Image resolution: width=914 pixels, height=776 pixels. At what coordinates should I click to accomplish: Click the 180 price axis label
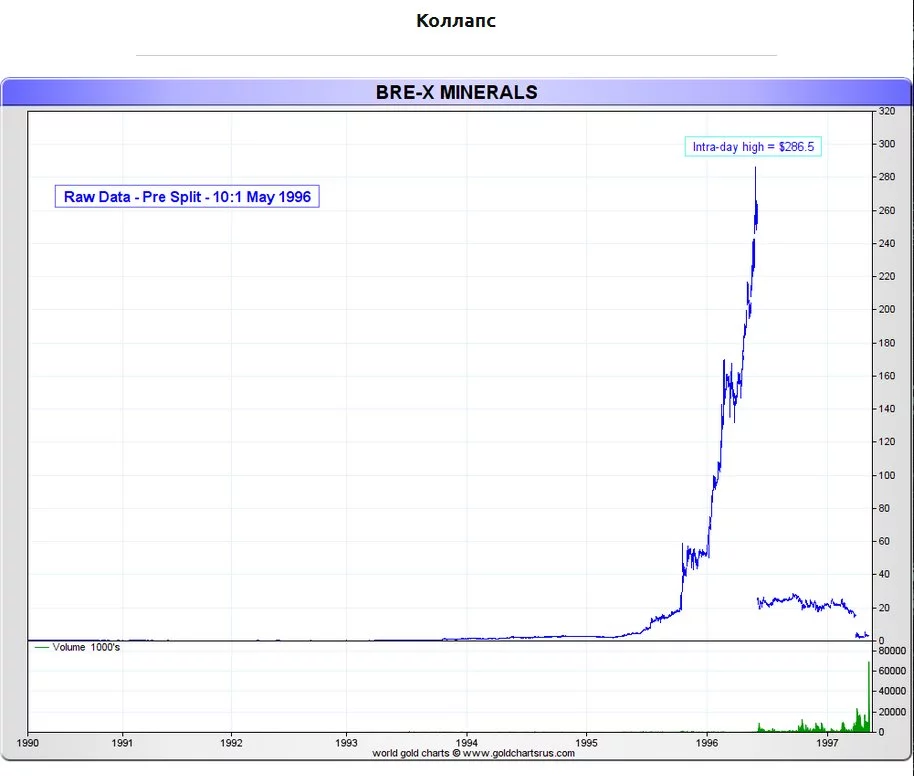click(887, 343)
